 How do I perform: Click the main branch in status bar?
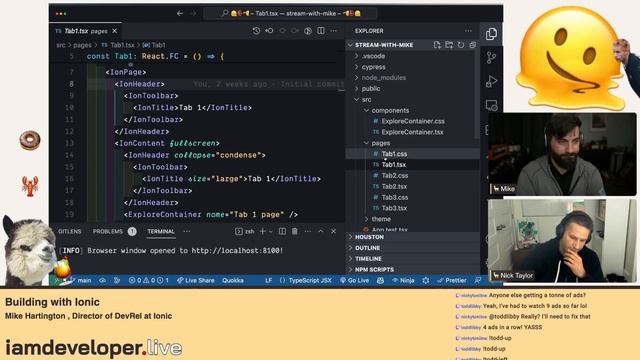(80, 280)
